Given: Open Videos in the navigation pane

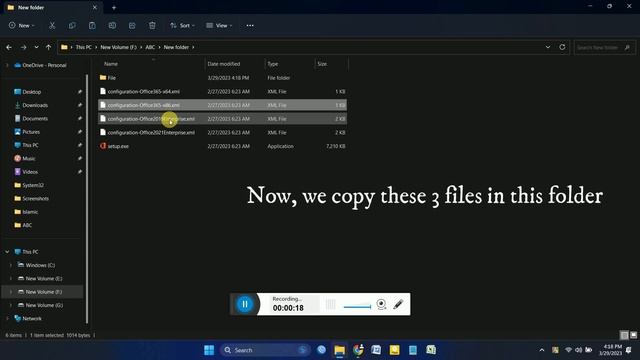Looking at the screenshot, I should 30,172.
